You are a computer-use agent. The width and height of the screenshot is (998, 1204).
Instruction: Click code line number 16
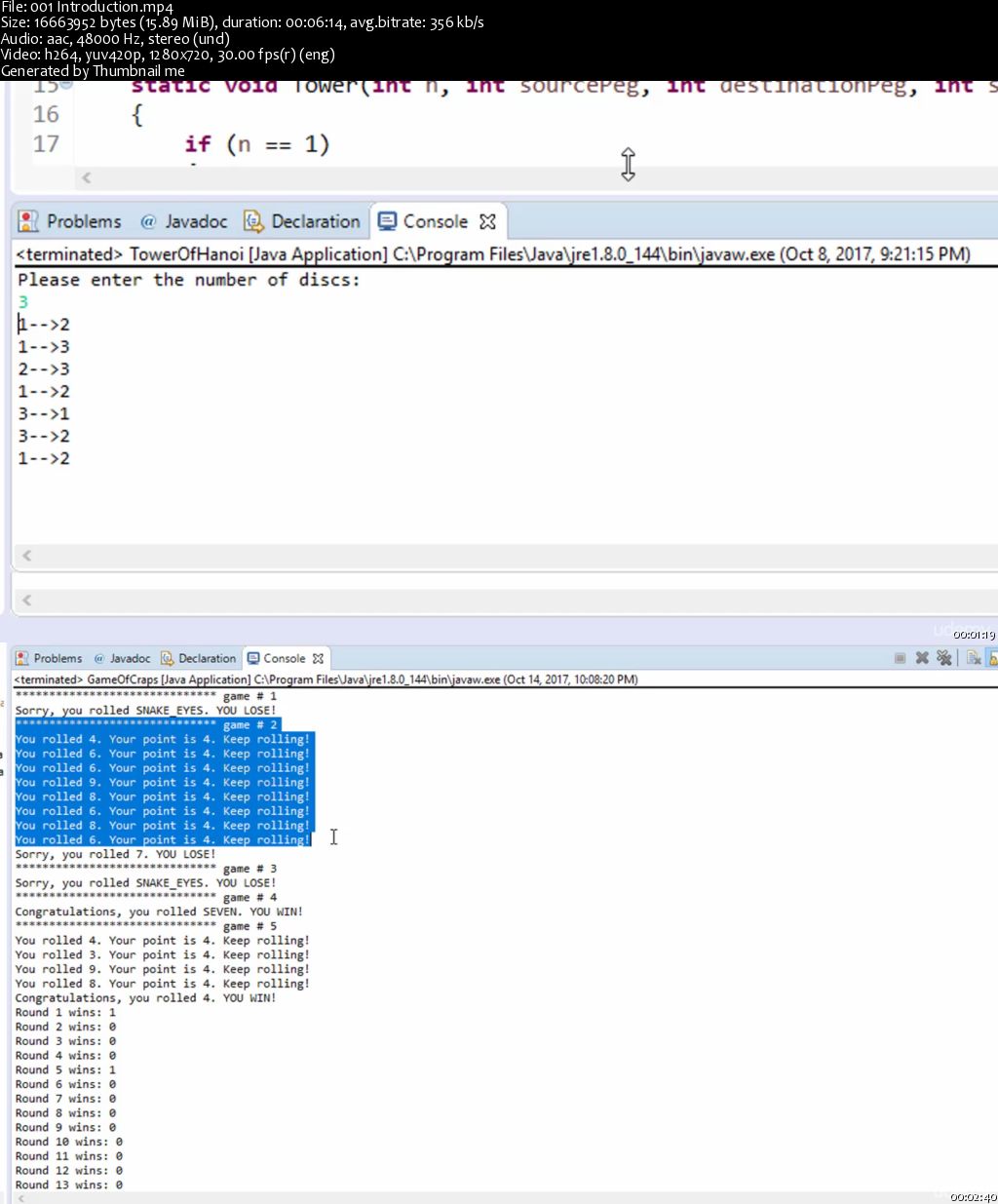pyautogui.click(x=46, y=114)
